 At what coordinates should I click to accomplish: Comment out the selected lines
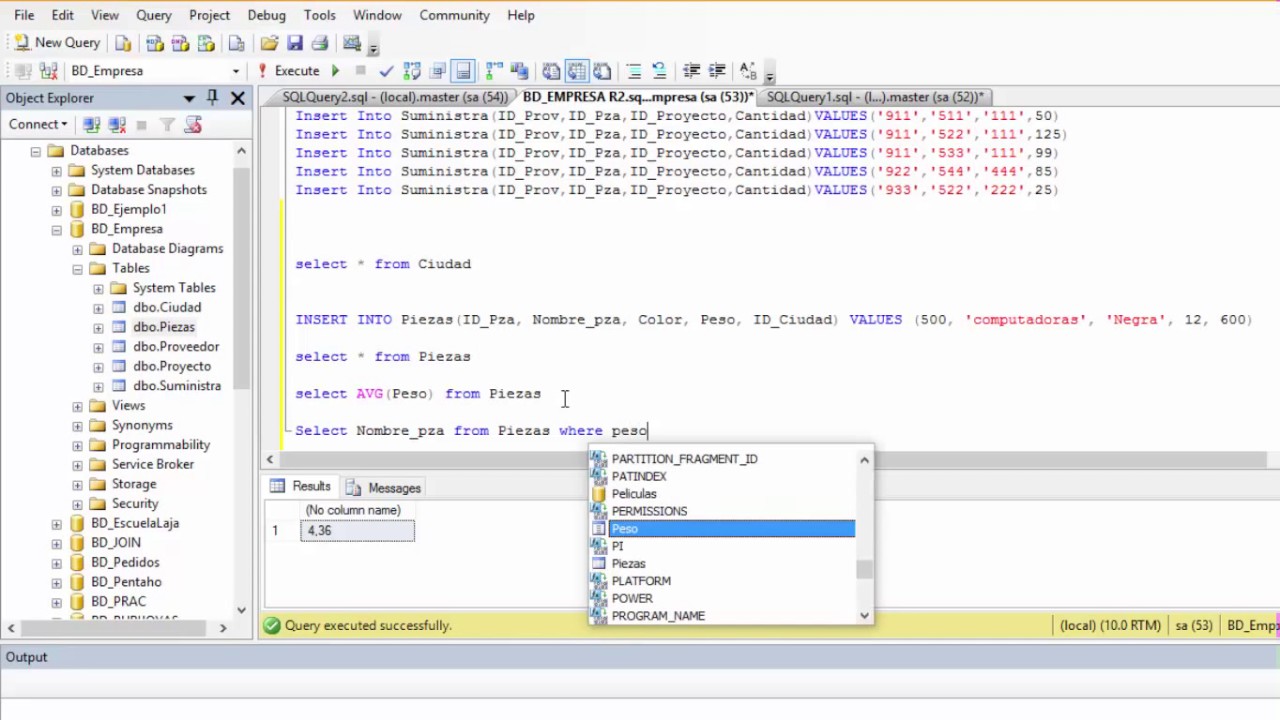click(x=634, y=71)
